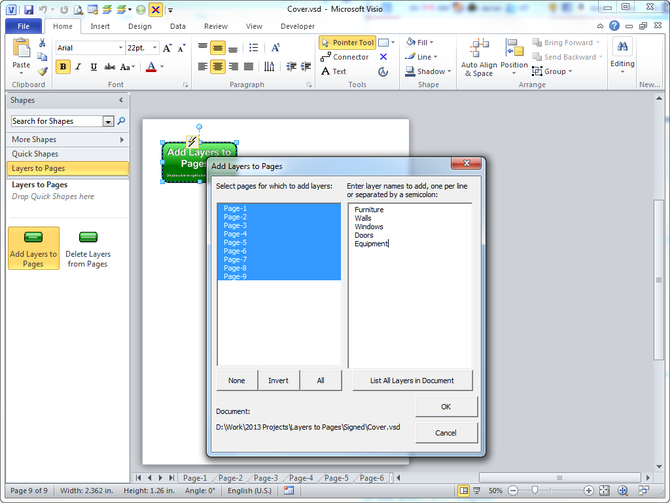
Task: Select the Add Layers to Pages stencil shape
Action: pos(33,248)
